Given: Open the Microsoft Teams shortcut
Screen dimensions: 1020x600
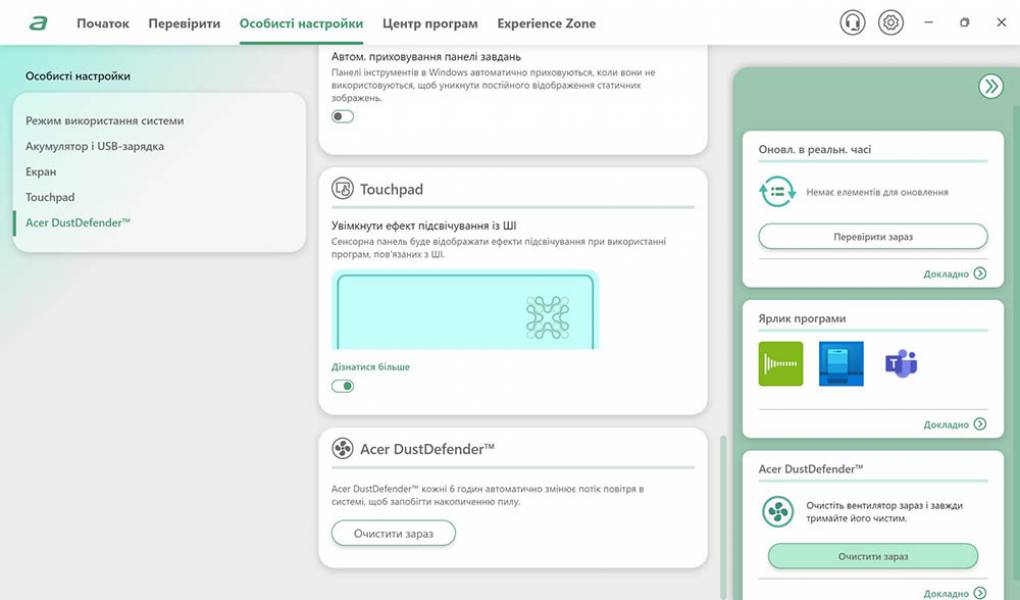Looking at the screenshot, I should click(901, 364).
